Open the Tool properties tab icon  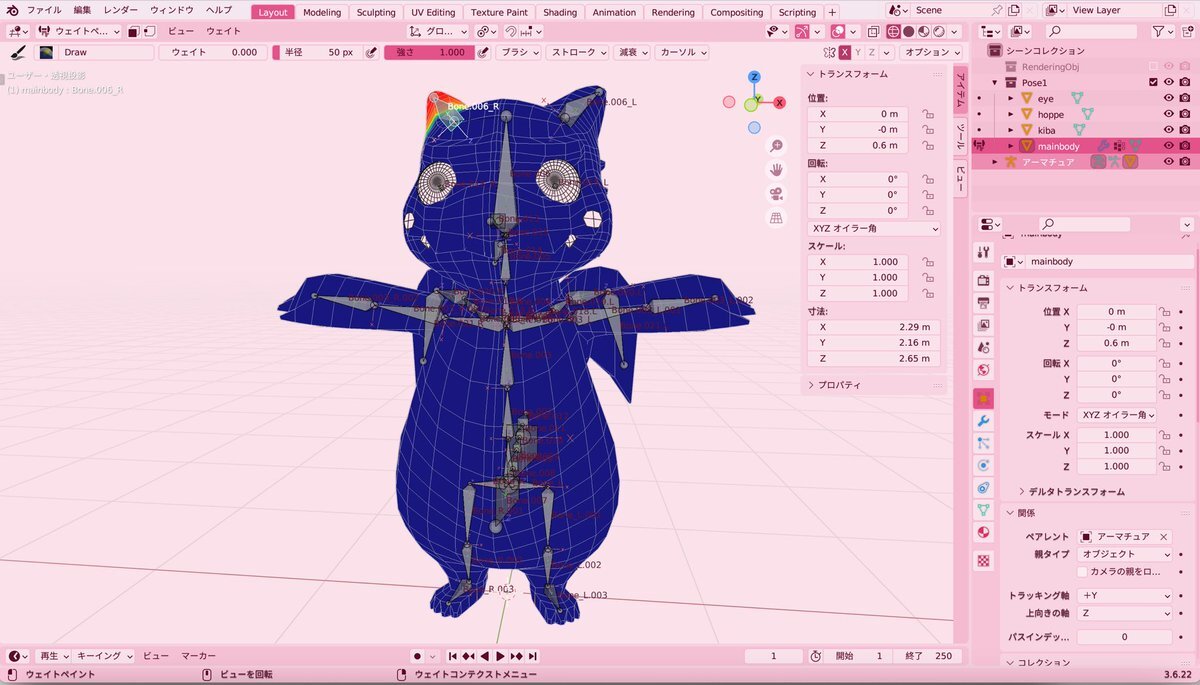coord(983,252)
